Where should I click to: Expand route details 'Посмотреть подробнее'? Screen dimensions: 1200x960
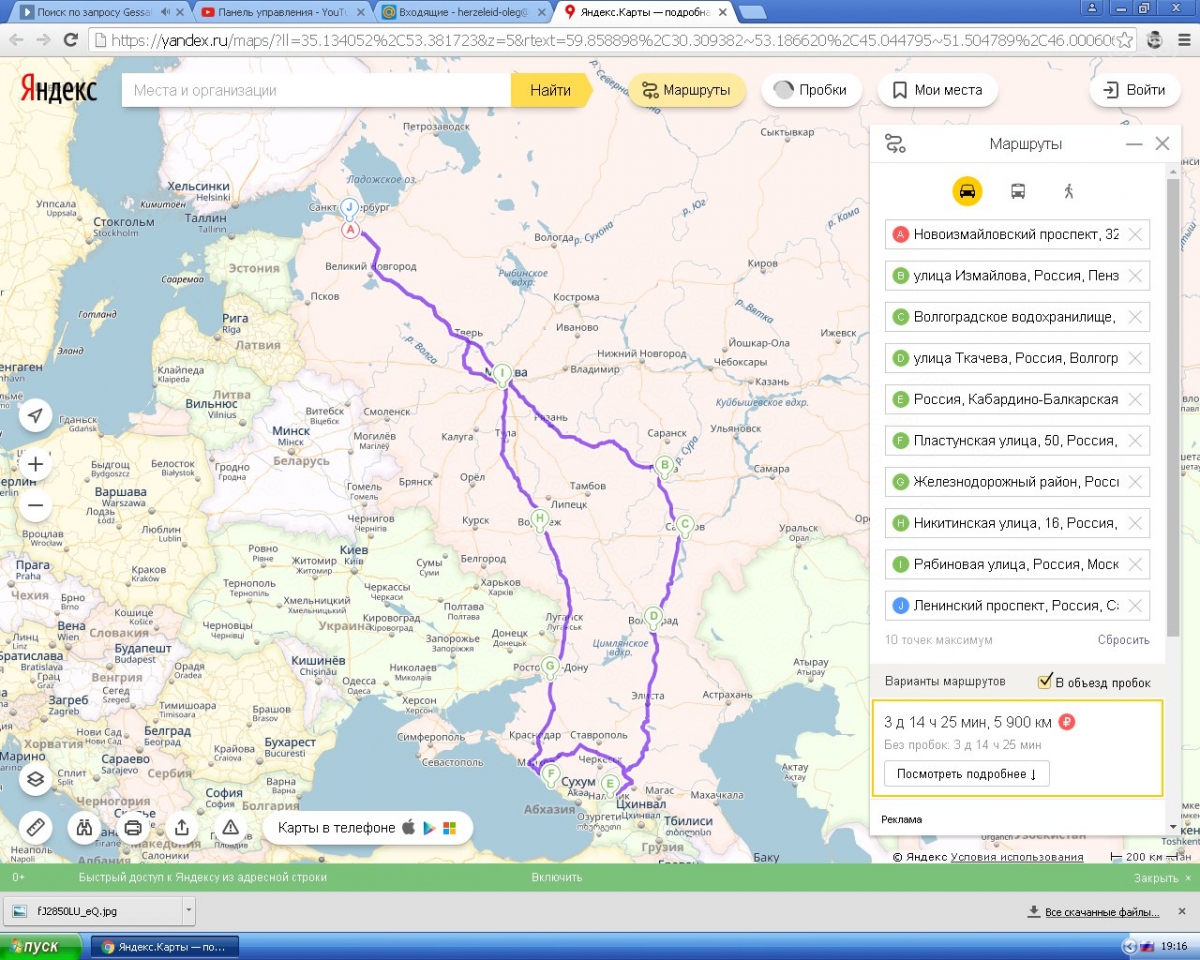coord(966,773)
